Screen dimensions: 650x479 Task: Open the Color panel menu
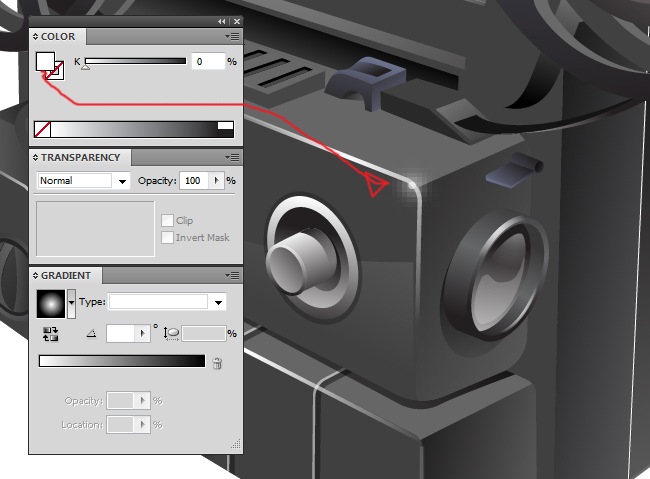pos(233,37)
